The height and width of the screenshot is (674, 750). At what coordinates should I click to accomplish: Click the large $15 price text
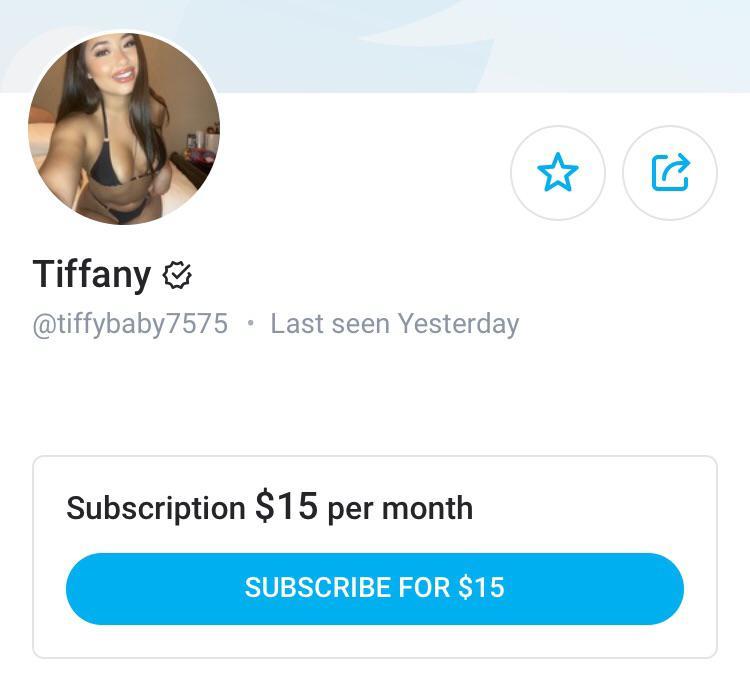pyautogui.click(x=286, y=506)
